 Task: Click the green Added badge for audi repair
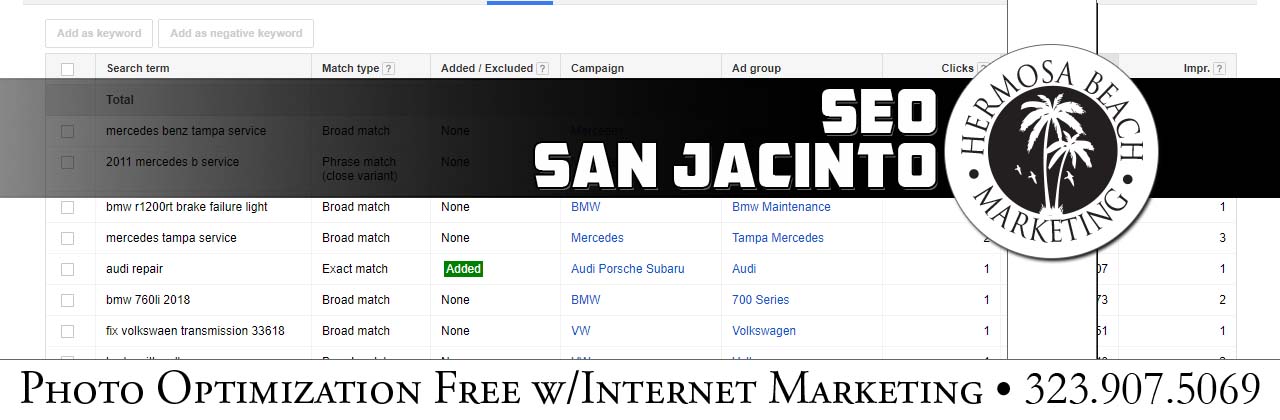click(x=463, y=269)
